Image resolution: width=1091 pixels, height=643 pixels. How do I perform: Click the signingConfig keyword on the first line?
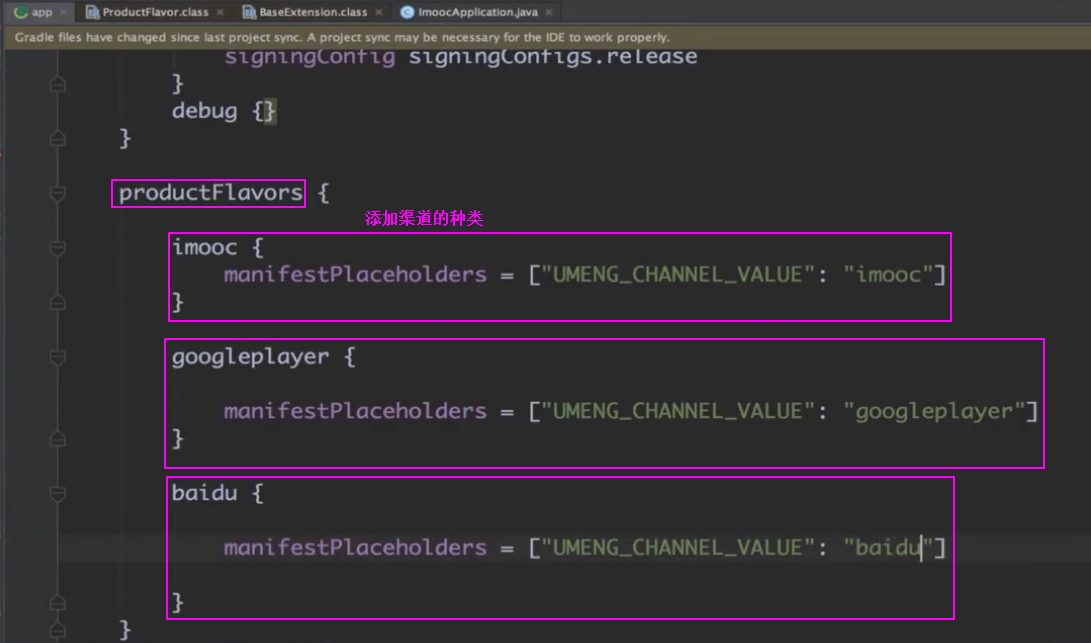[x=310, y=57]
